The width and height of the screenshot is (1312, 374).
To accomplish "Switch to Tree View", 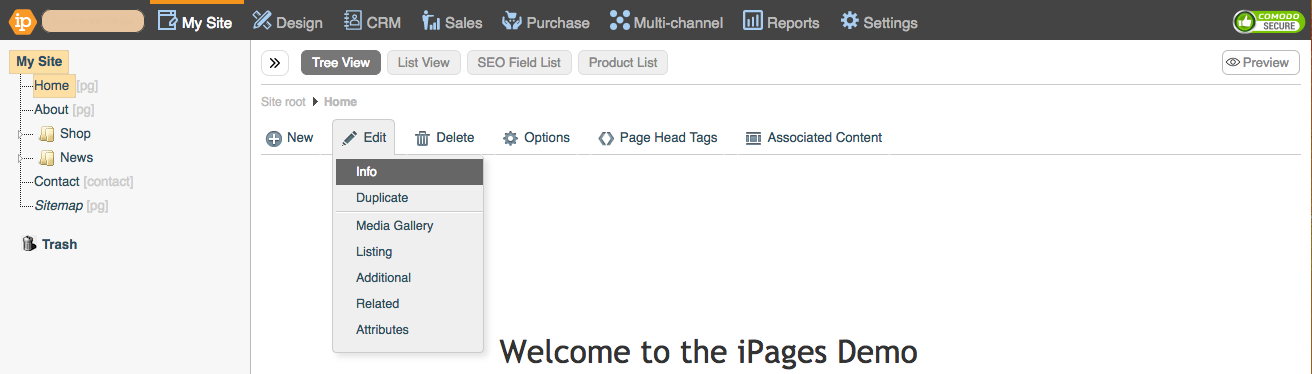I will point(341,62).
